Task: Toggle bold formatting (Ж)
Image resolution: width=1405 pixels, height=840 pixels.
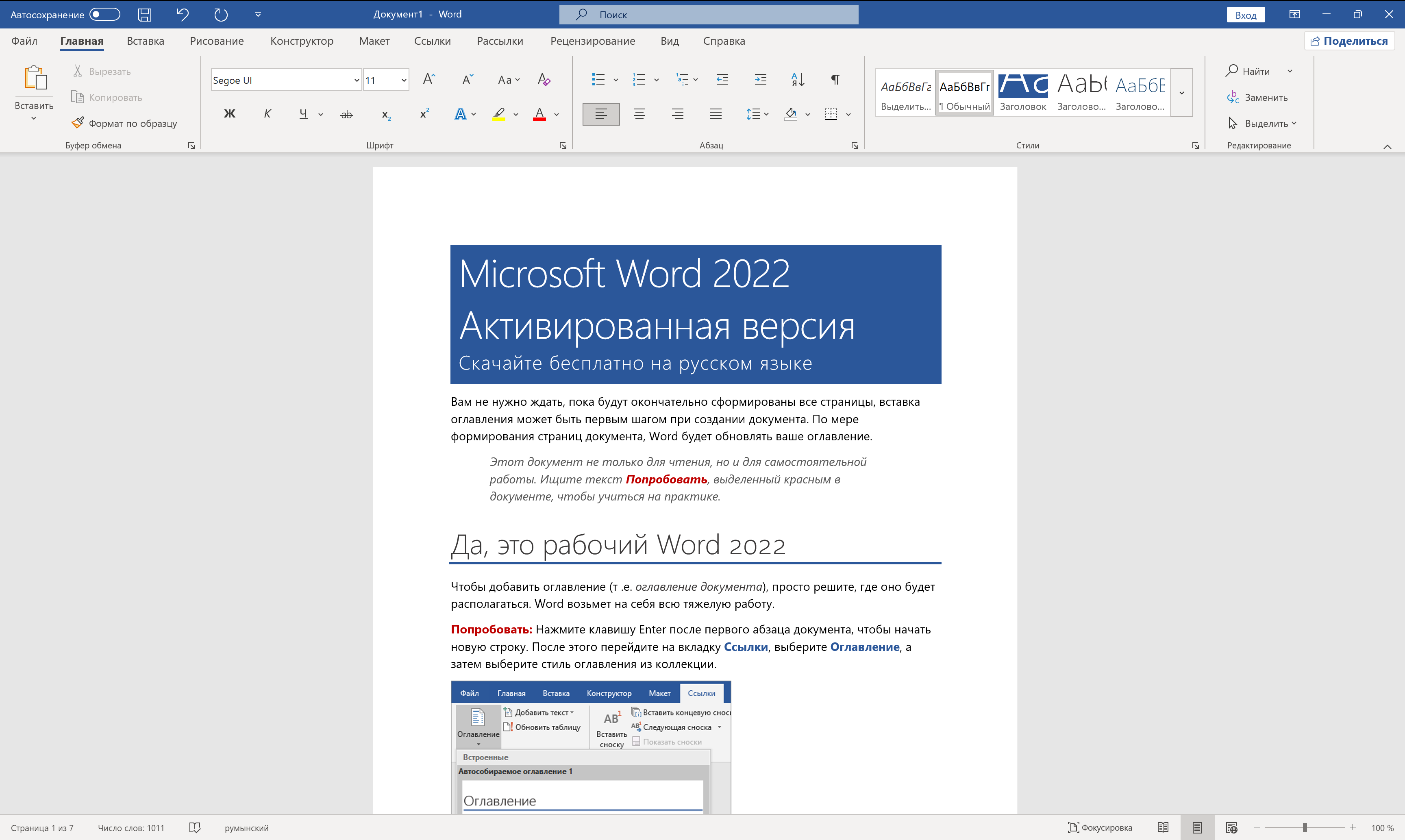Action: click(x=229, y=114)
